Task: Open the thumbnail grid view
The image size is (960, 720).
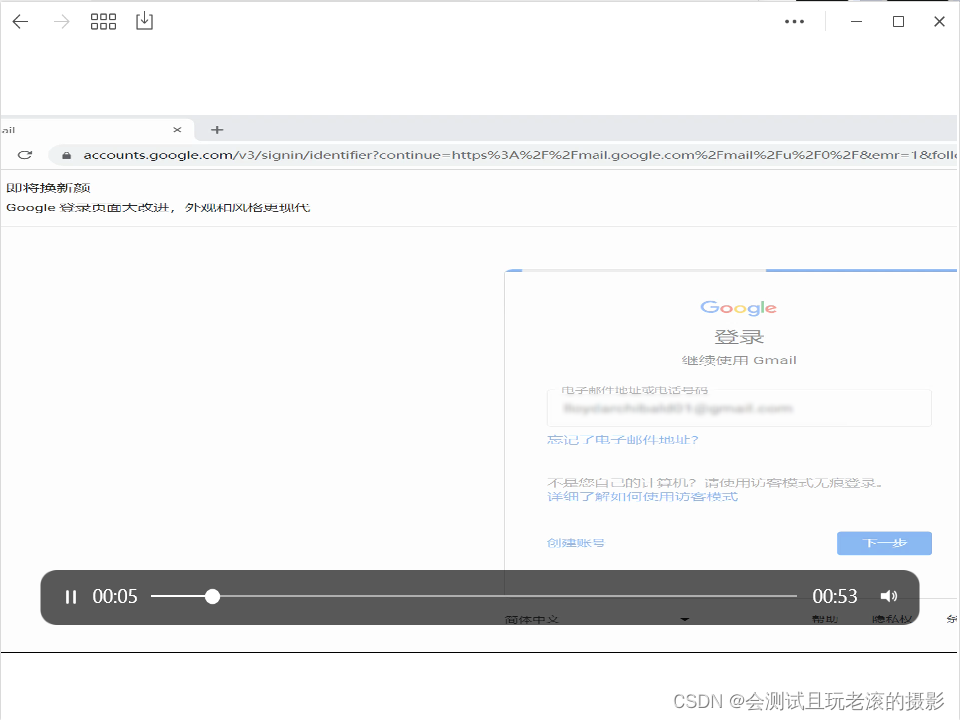Action: pos(103,21)
